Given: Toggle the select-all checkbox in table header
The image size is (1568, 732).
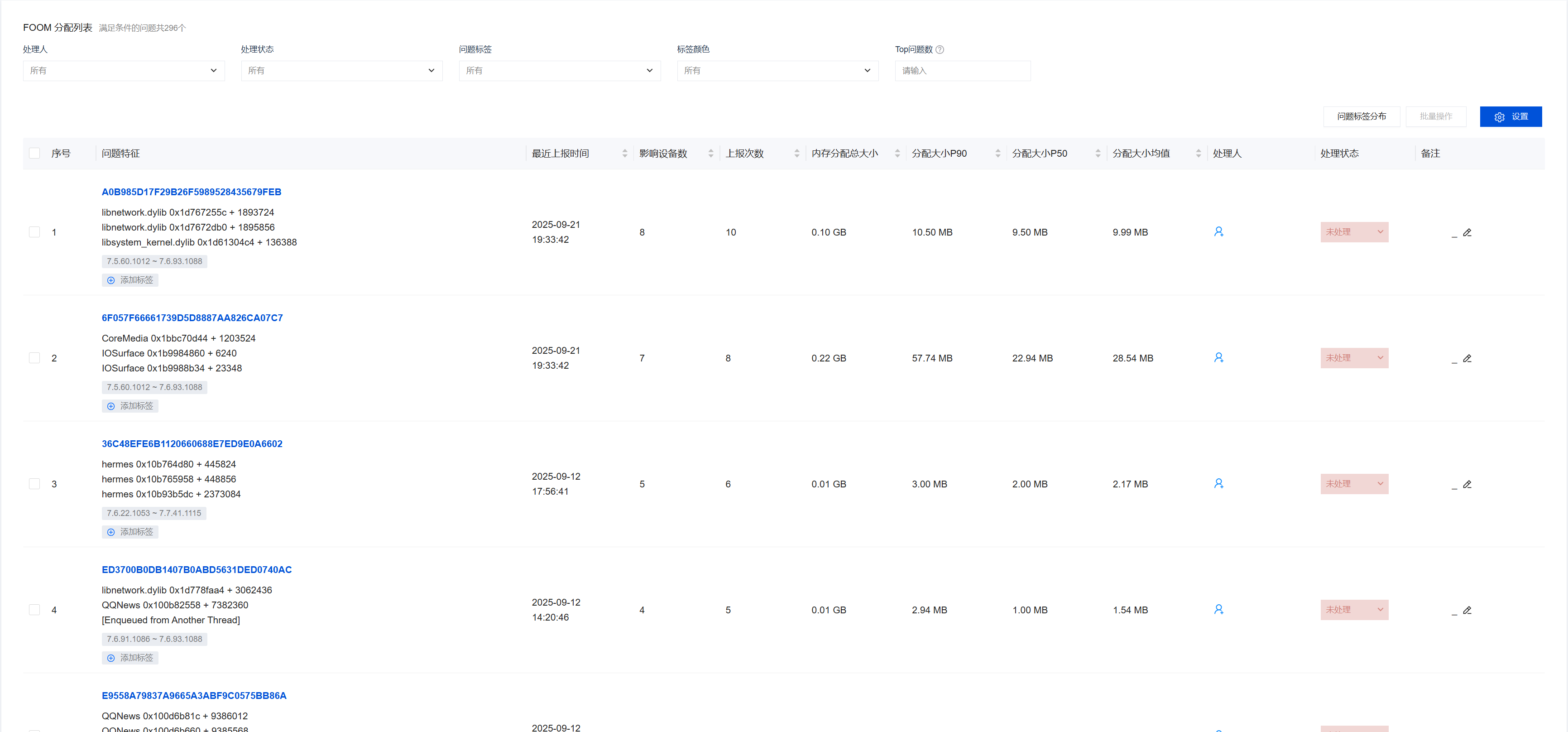Looking at the screenshot, I should pos(35,154).
